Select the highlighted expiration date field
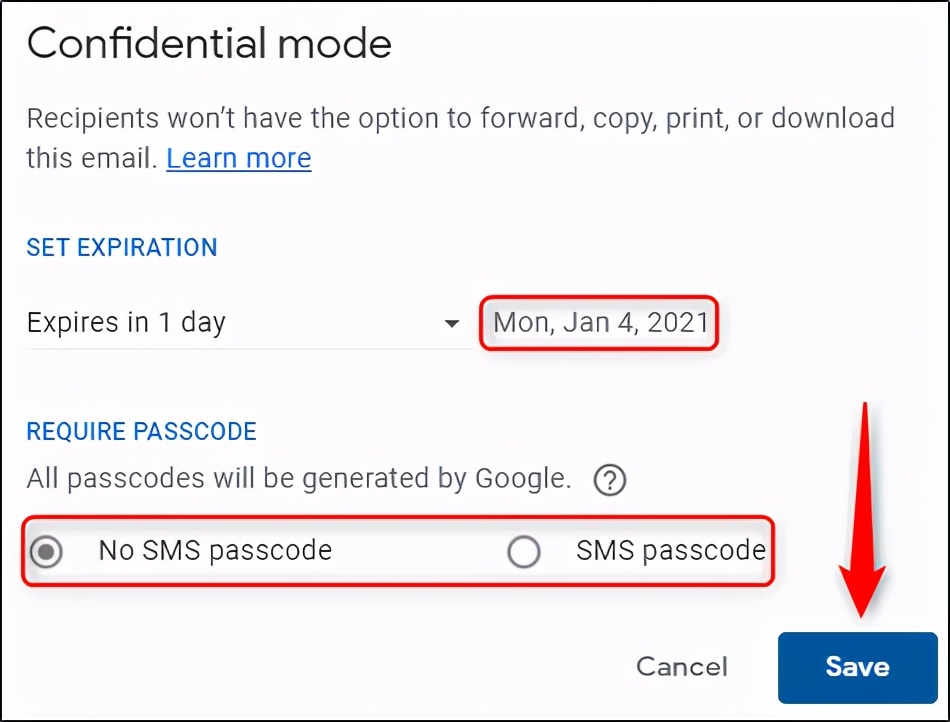Image resolution: width=950 pixels, height=722 pixels. point(599,322)
